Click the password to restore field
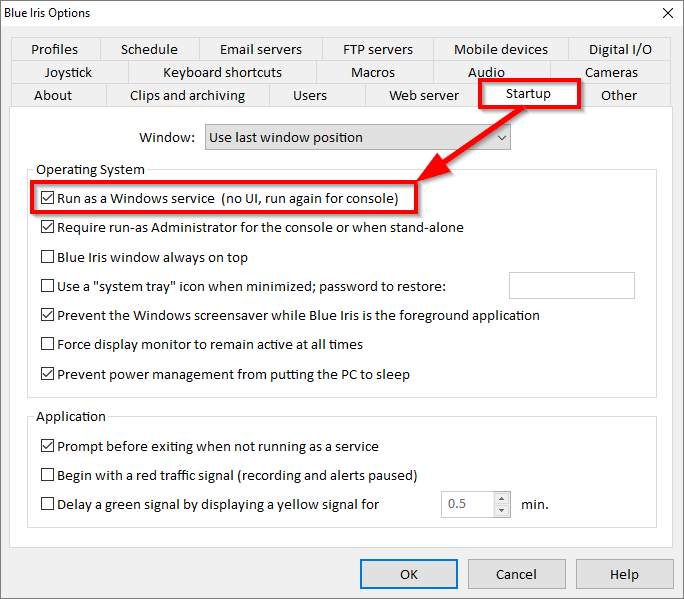 click(571, 285)
